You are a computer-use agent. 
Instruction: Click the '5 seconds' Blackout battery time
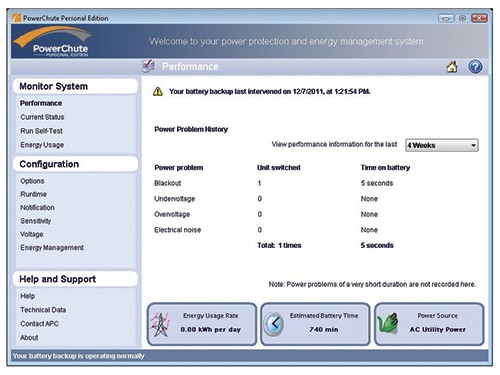coord(377,183)
